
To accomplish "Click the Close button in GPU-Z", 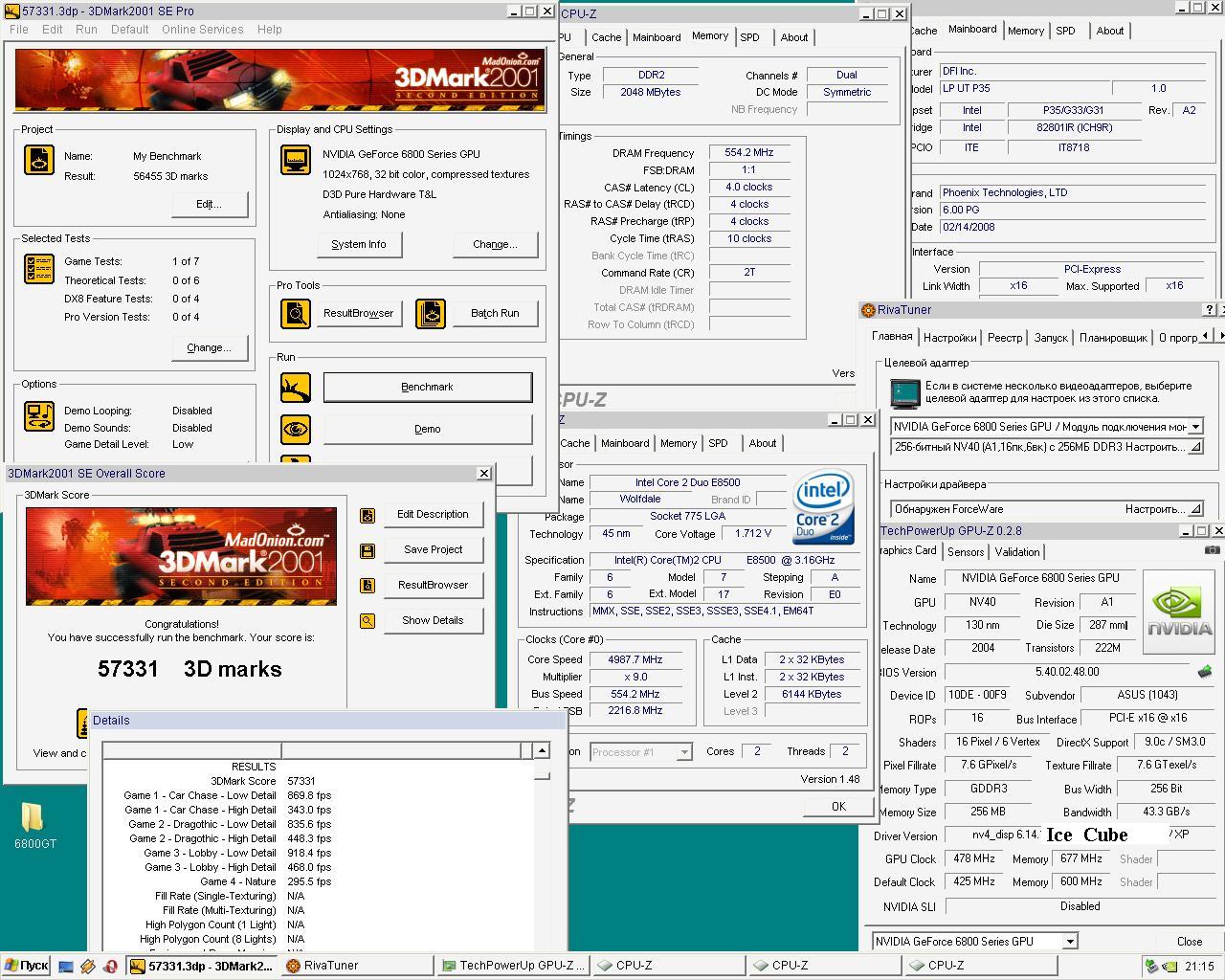I will tap(1190, 942).
